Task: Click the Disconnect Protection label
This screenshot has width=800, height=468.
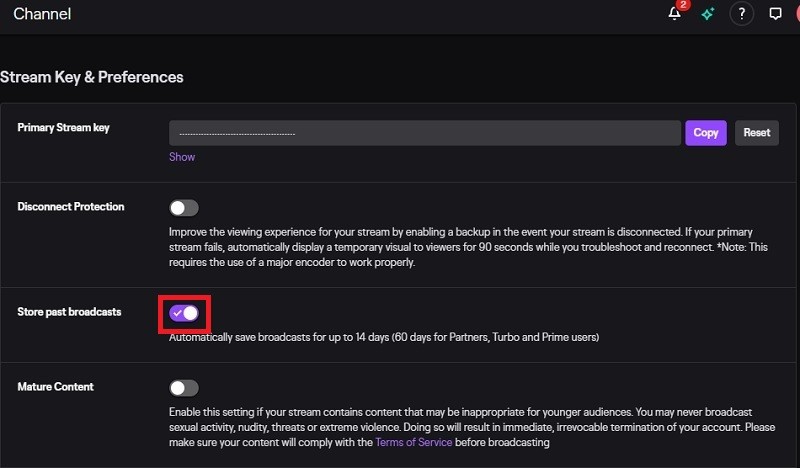Action: click(71, 207)
